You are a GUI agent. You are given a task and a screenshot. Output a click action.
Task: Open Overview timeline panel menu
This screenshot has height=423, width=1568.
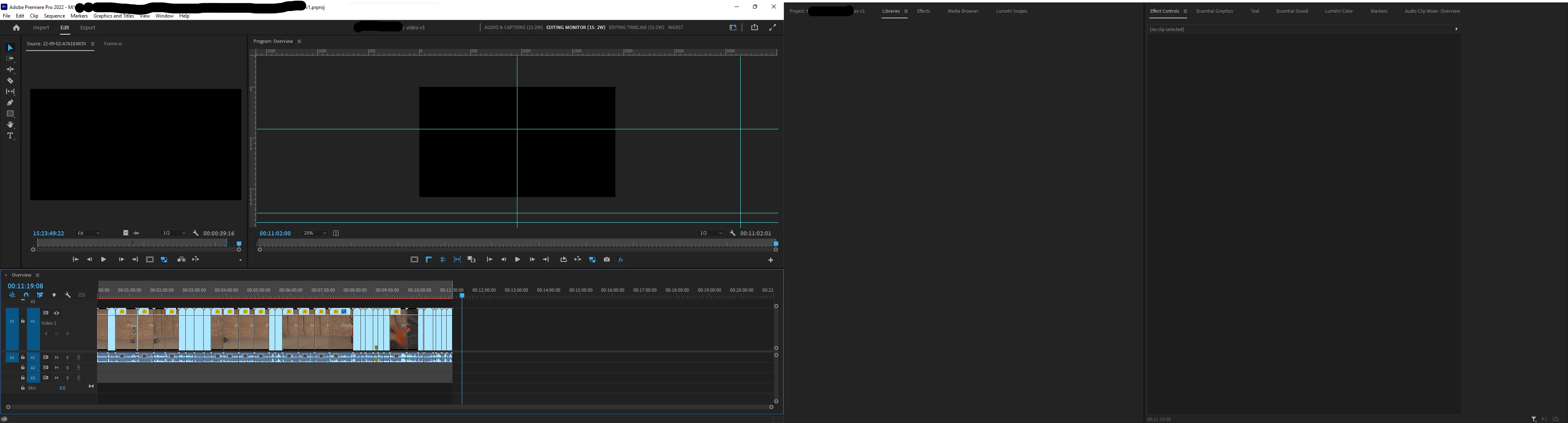pos(37,275)
